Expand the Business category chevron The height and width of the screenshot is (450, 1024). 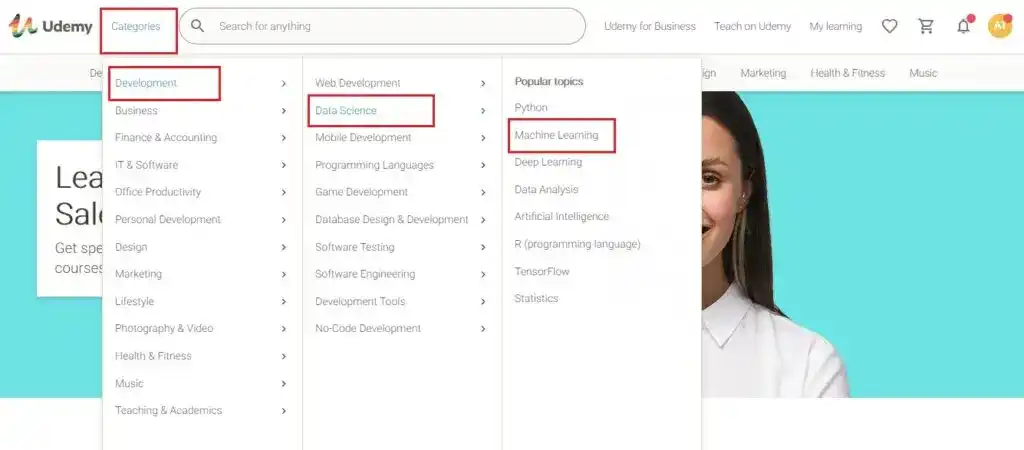(284, 111)
